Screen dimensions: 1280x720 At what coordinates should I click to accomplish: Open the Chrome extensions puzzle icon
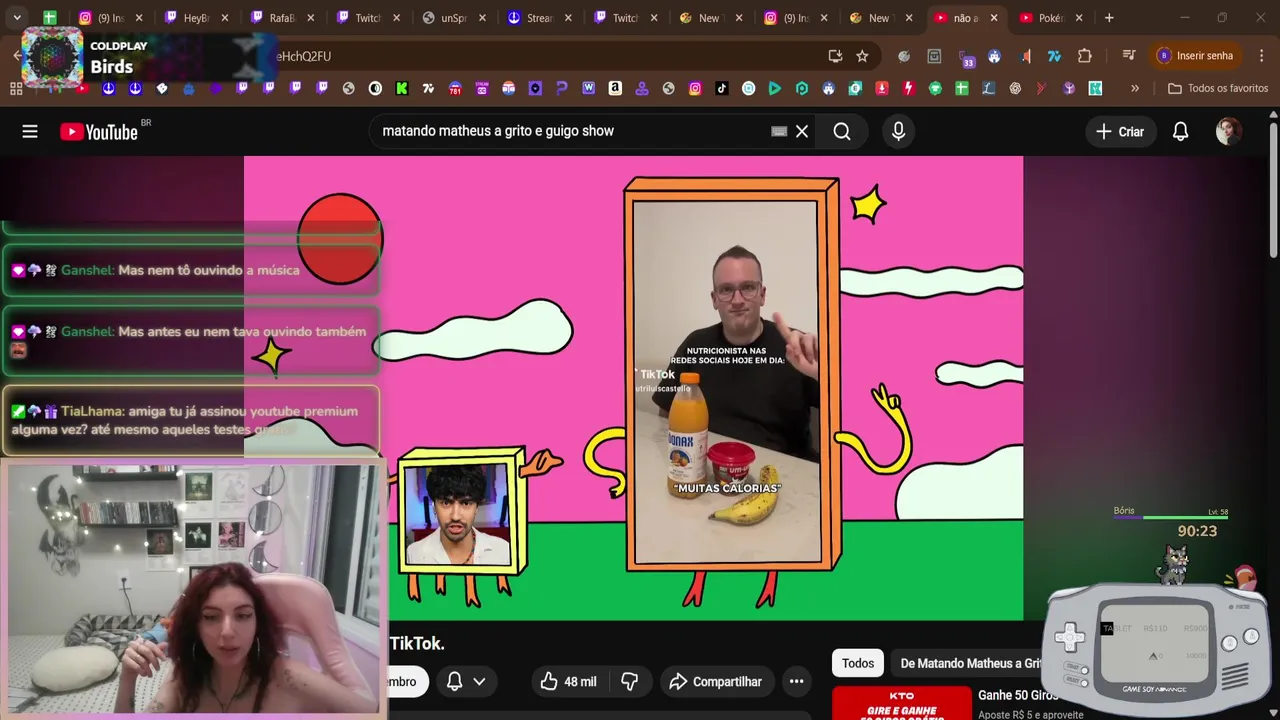coord(1085,56)
